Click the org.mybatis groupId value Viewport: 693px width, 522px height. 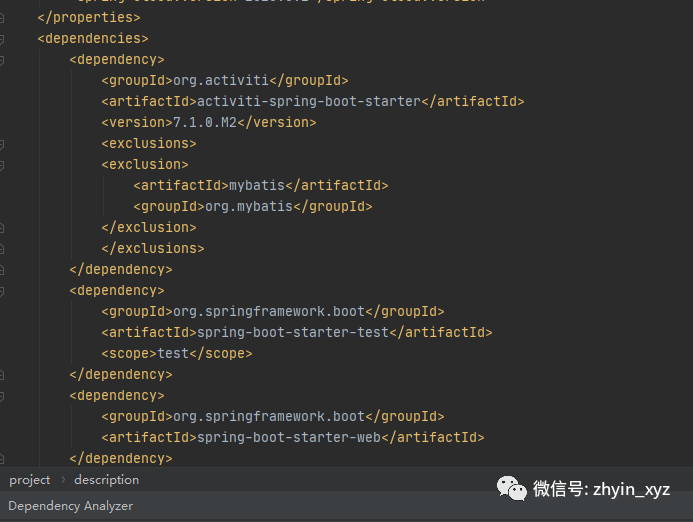pos(248,207)
